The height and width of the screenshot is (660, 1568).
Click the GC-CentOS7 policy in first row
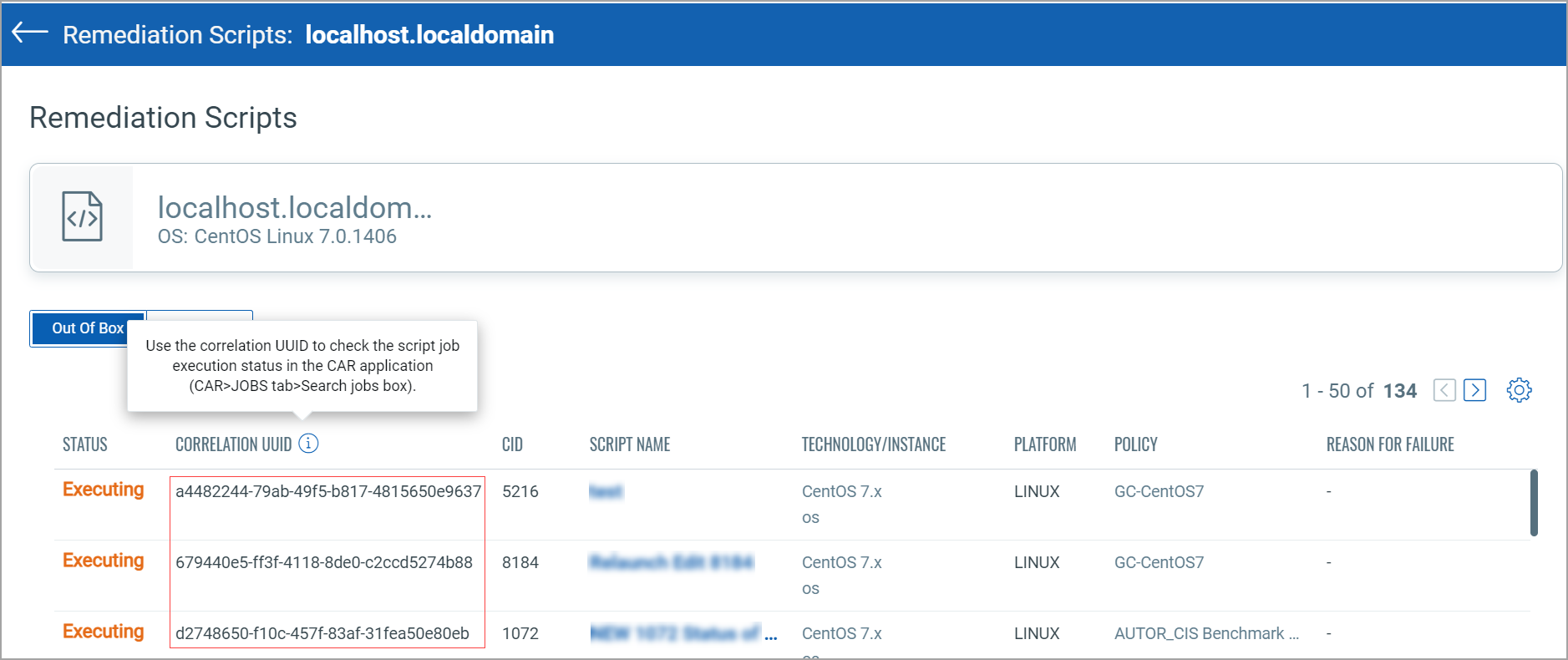tap(1159, 491)
